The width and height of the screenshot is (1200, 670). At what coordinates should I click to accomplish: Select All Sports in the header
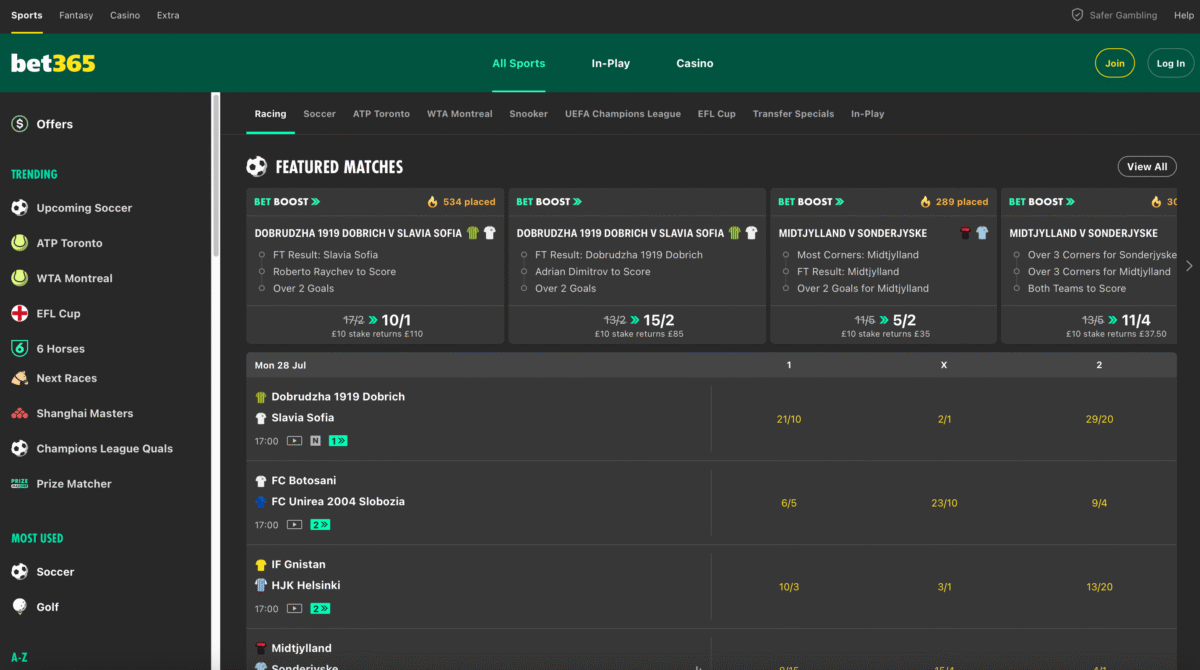pos(519,63)
